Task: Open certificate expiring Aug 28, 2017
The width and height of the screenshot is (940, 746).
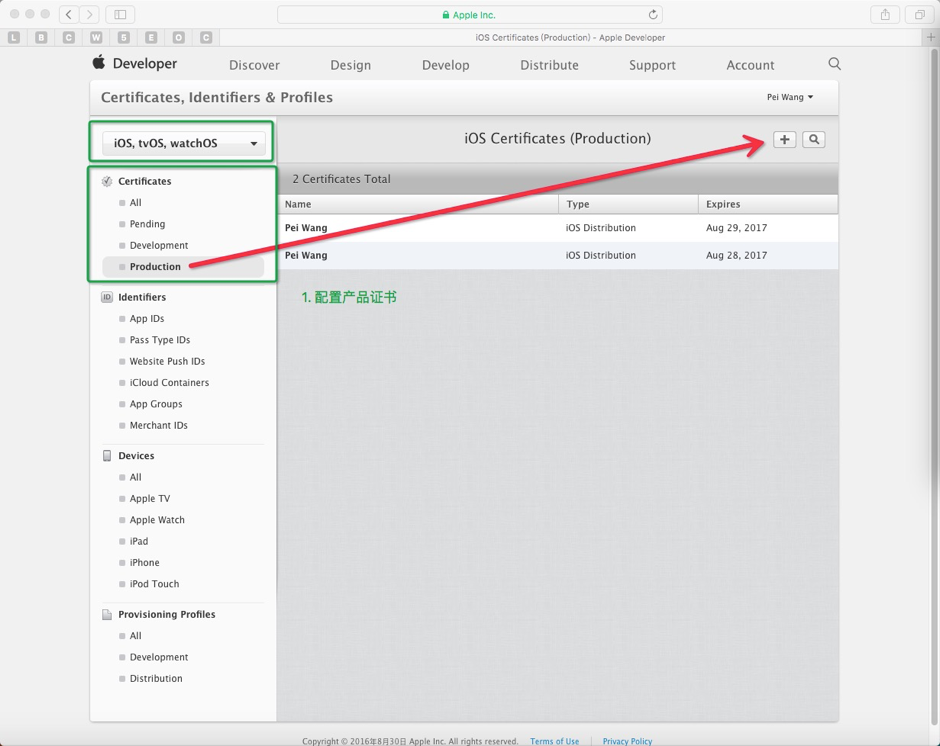Action: coord(558,255)
